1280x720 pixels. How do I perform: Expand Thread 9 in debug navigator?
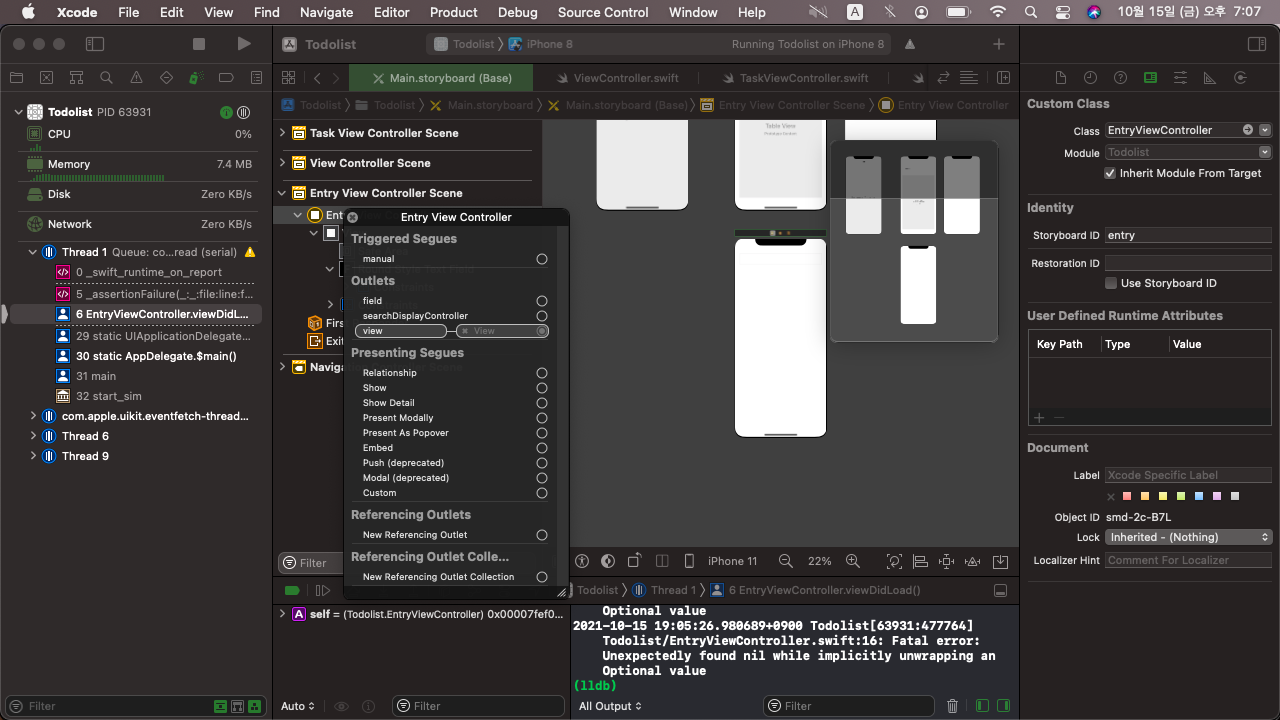(33, 456)
